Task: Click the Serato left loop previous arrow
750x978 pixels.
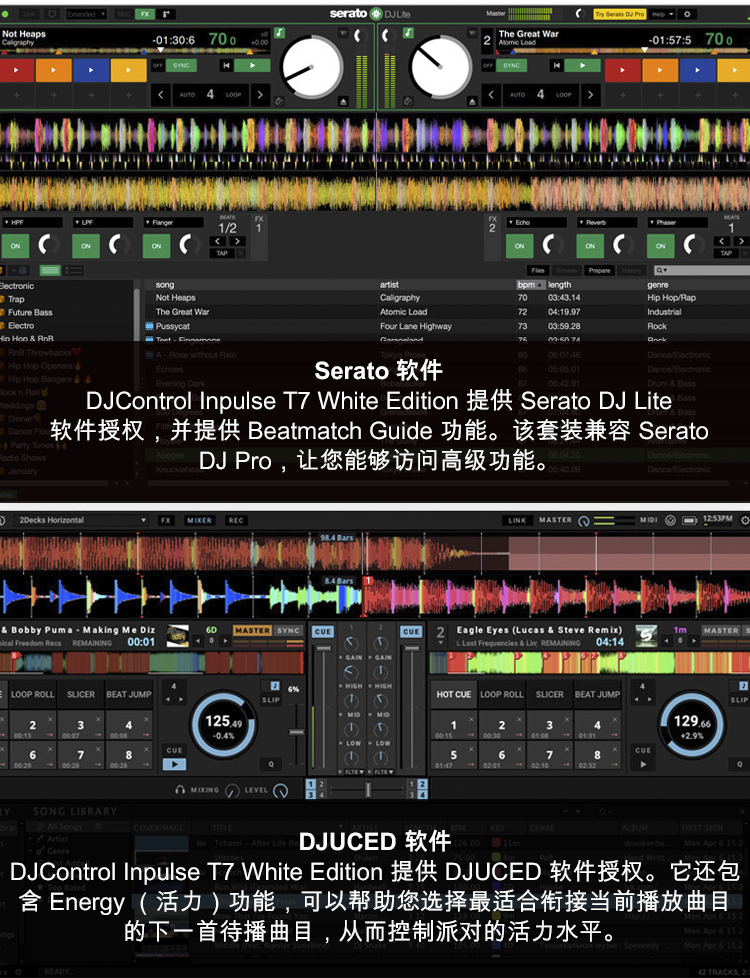Action: (x=161, y=95)
